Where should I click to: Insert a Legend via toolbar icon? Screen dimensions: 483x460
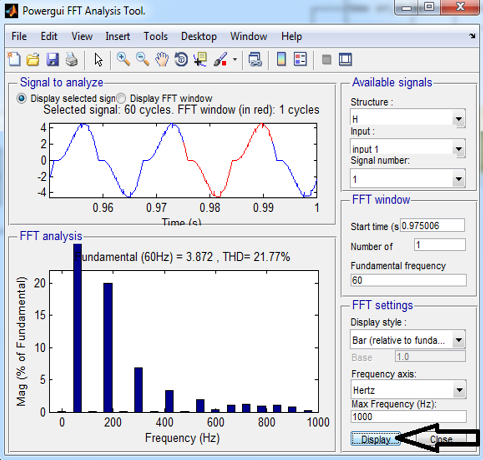click(300, 60)
